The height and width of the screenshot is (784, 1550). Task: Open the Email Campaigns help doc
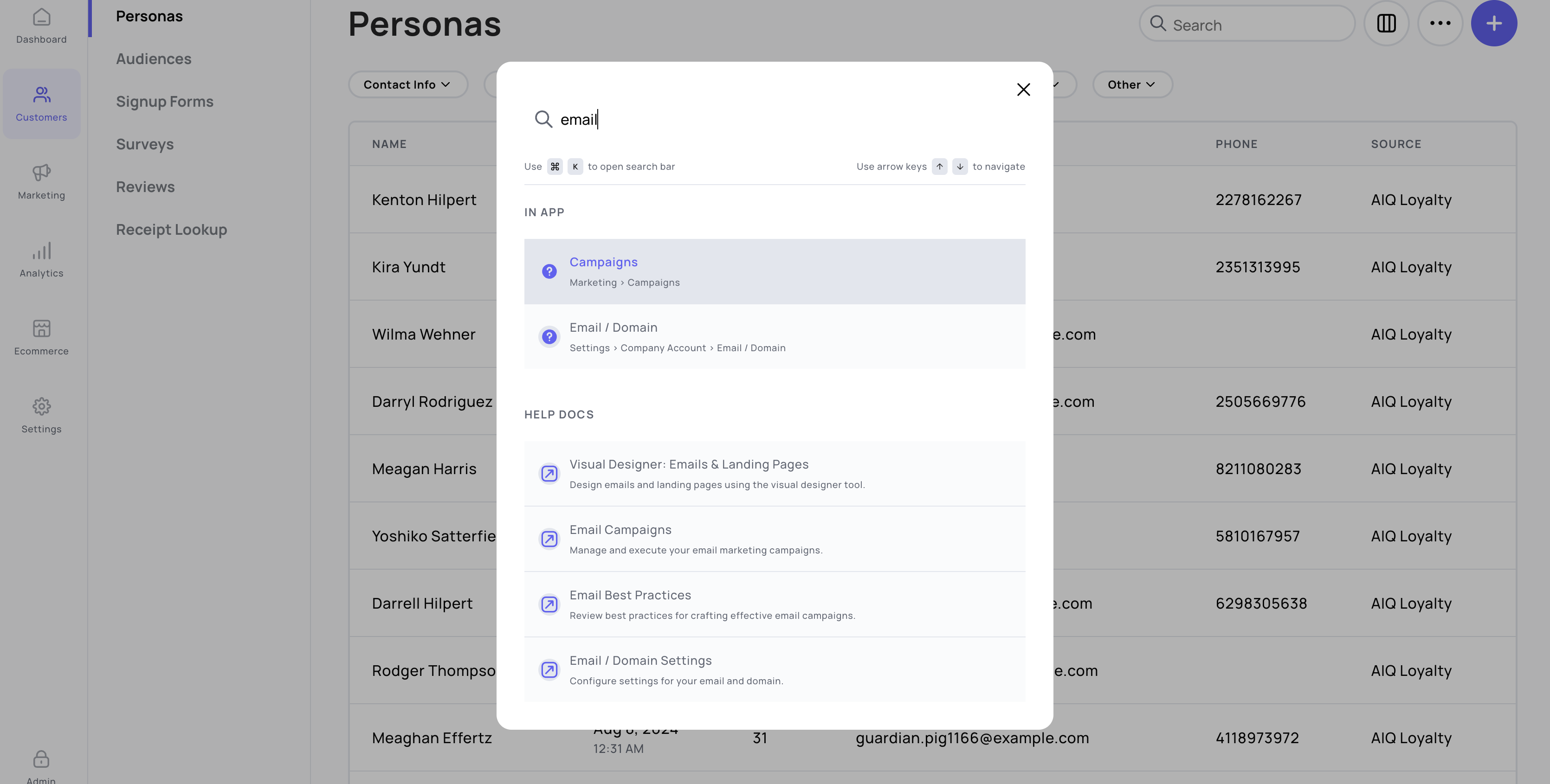click(775, 539)
